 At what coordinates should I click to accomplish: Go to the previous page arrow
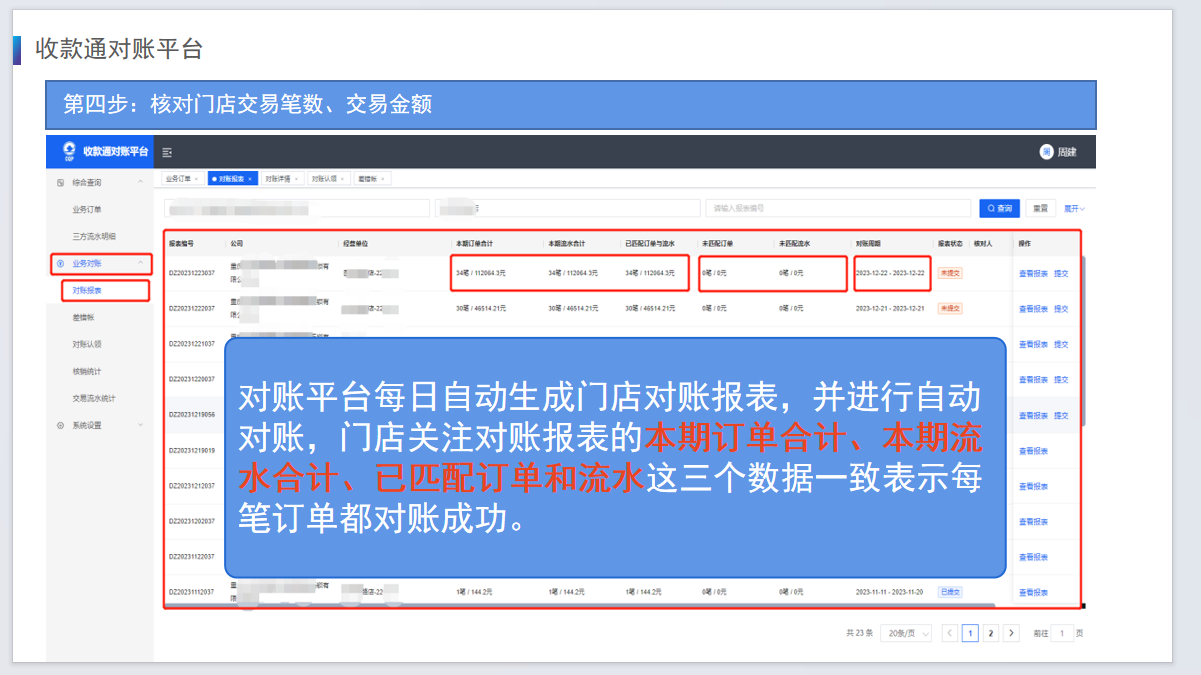(x=950, y=633)
